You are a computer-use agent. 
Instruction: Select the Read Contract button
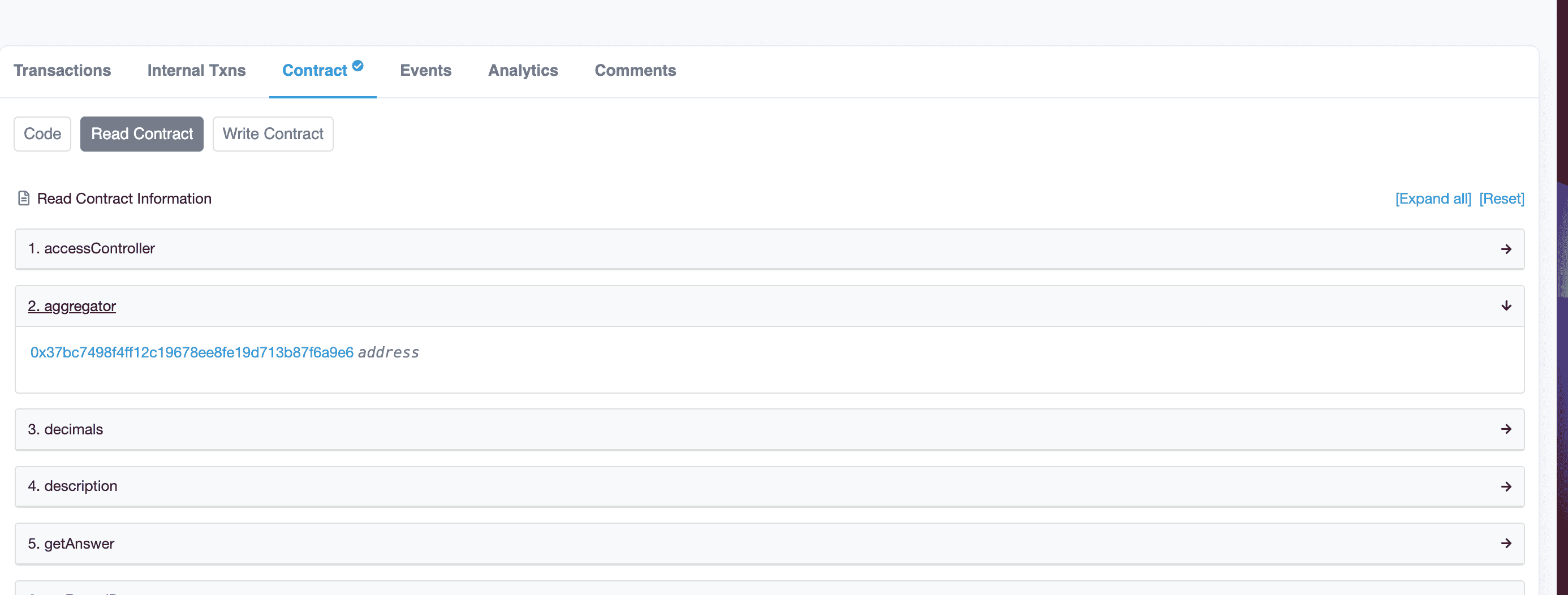coord(142,134)
